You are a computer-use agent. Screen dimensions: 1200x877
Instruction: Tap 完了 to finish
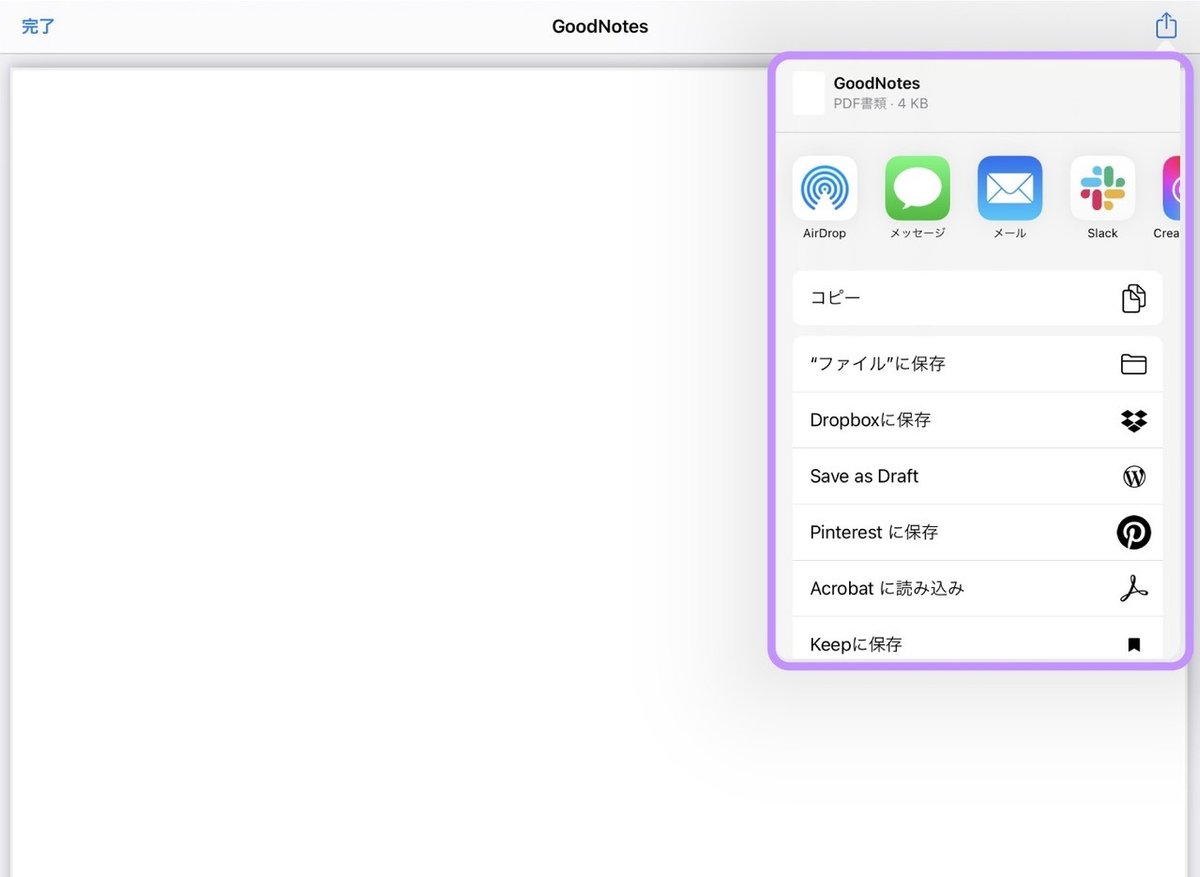click(x=38, y=27)
